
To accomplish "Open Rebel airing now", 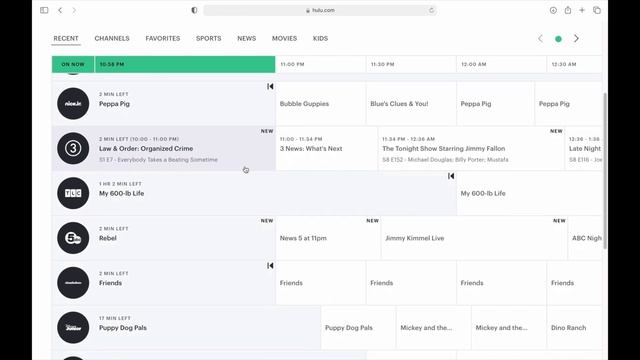I will point(164,238).
